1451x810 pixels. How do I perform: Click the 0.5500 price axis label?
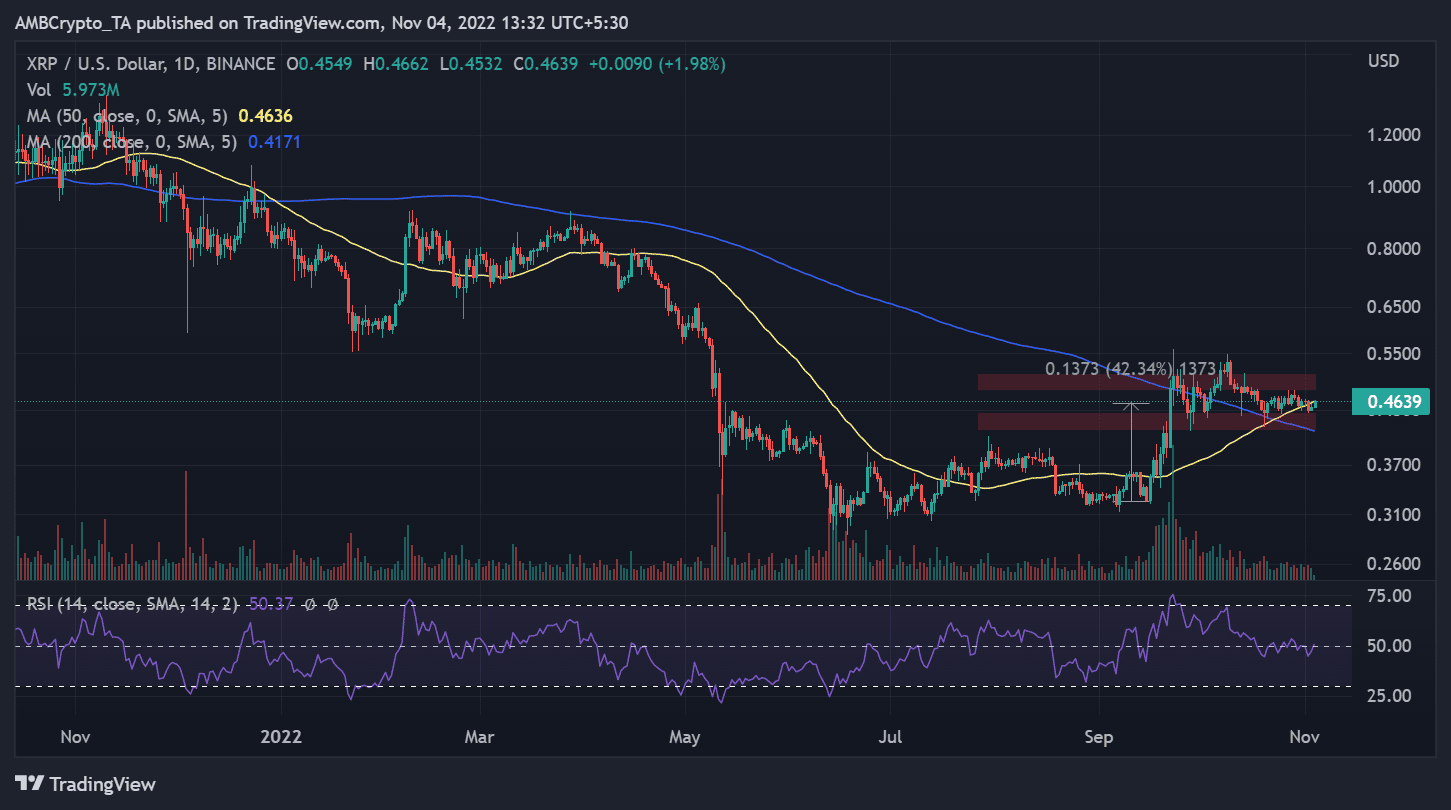[1392, 354]
